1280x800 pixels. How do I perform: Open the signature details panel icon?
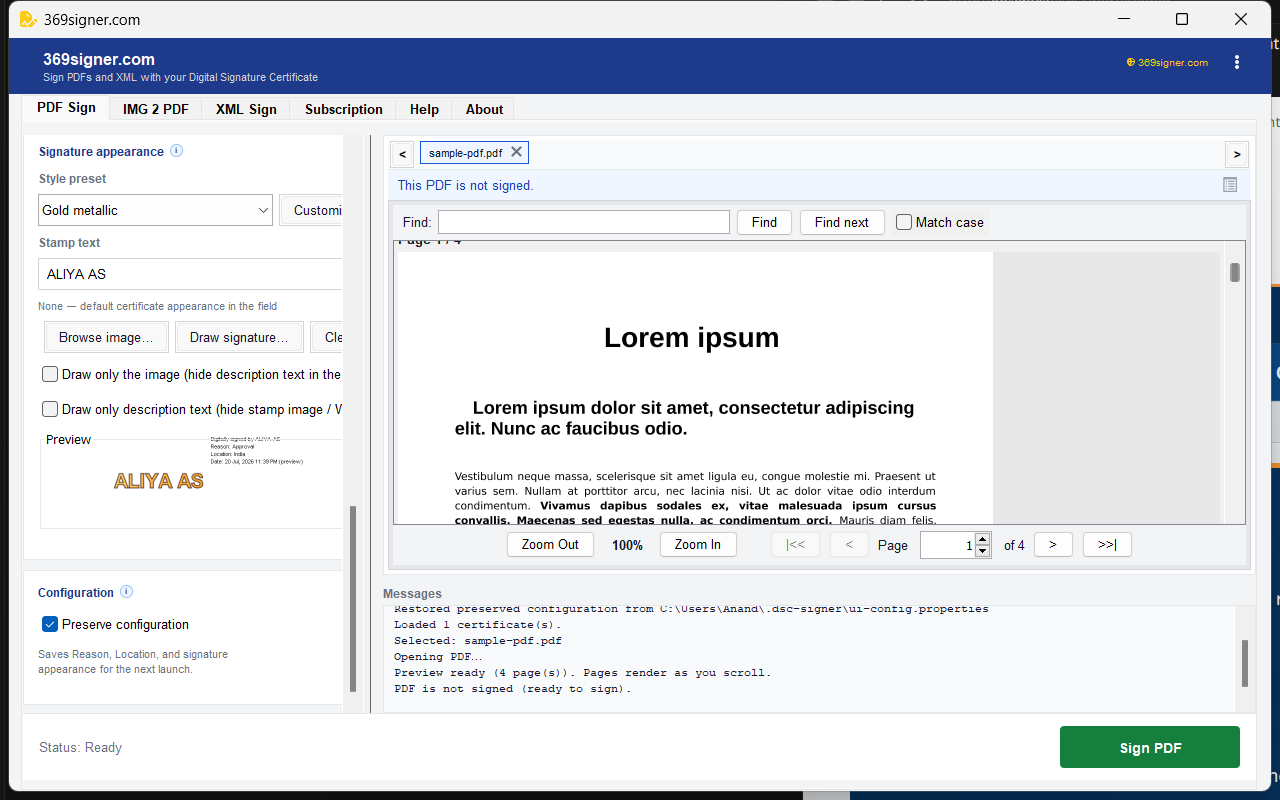coord(1230,184)
